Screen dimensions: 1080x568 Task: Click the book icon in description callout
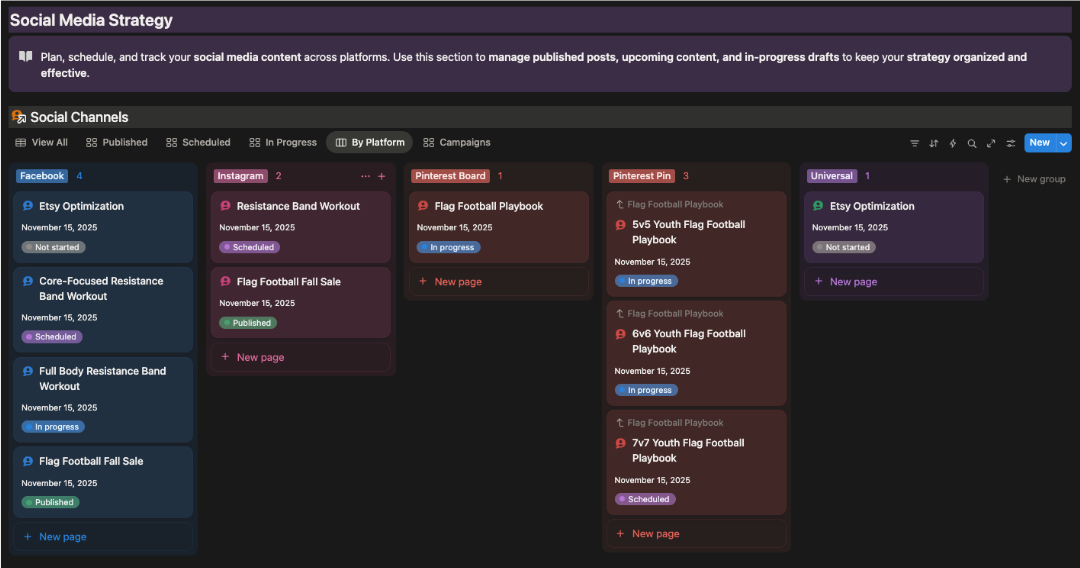pyautogui.click(x=26, y=57)
